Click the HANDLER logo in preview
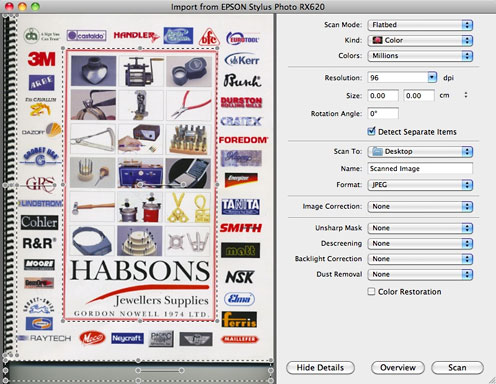The width and height of the screenshot is (496, 384). [x=136, y=36]
